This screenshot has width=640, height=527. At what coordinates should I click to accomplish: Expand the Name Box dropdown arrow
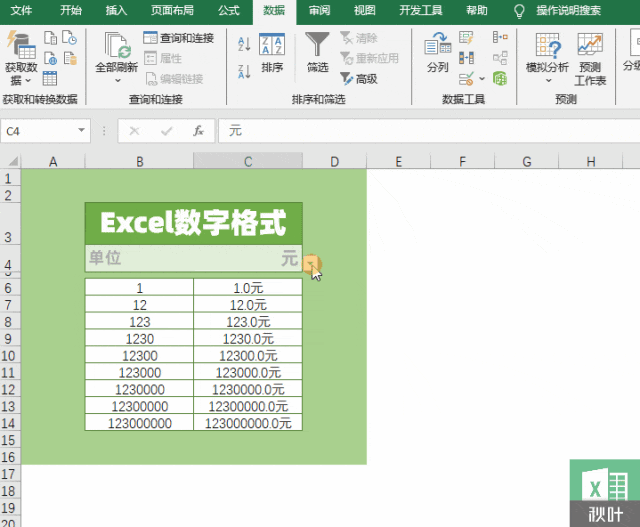pyautogui.click(x=81, y=130)
